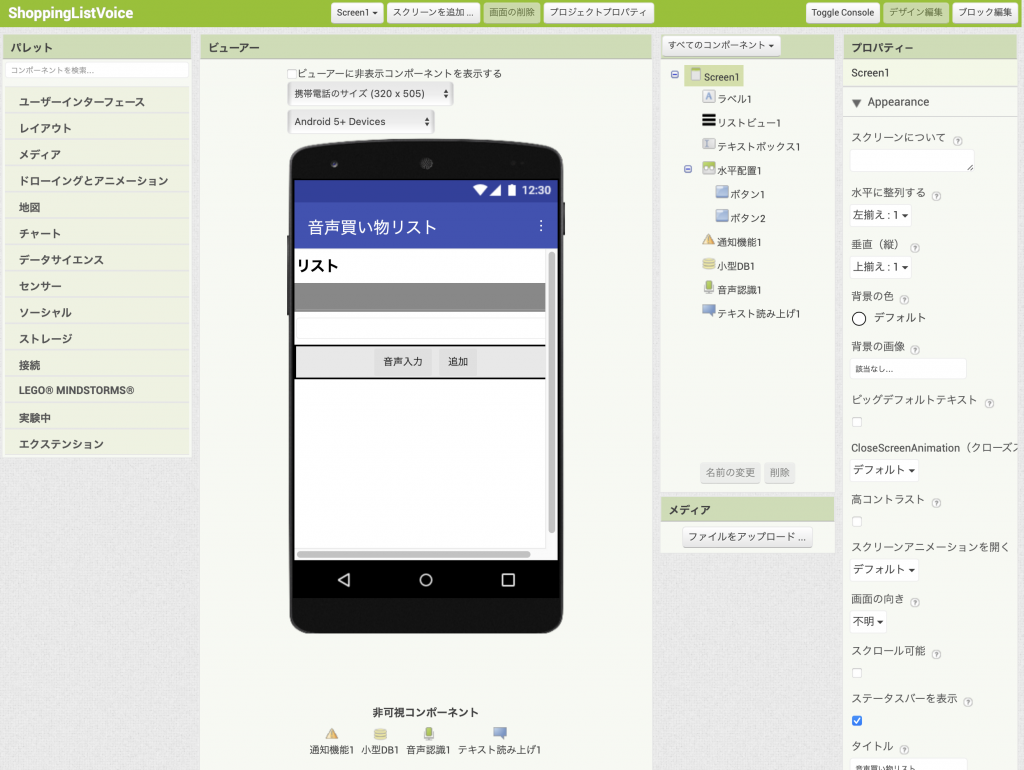
Task: Click the ファイルをアップロード button
Action: (x=747, y=537)
